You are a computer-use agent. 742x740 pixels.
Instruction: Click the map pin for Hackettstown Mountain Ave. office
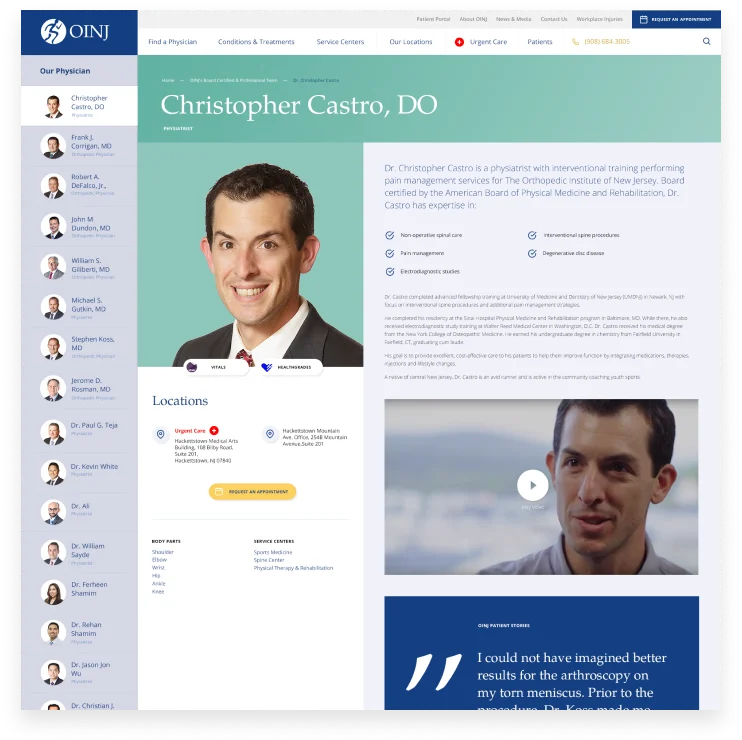tap(269, 434)
